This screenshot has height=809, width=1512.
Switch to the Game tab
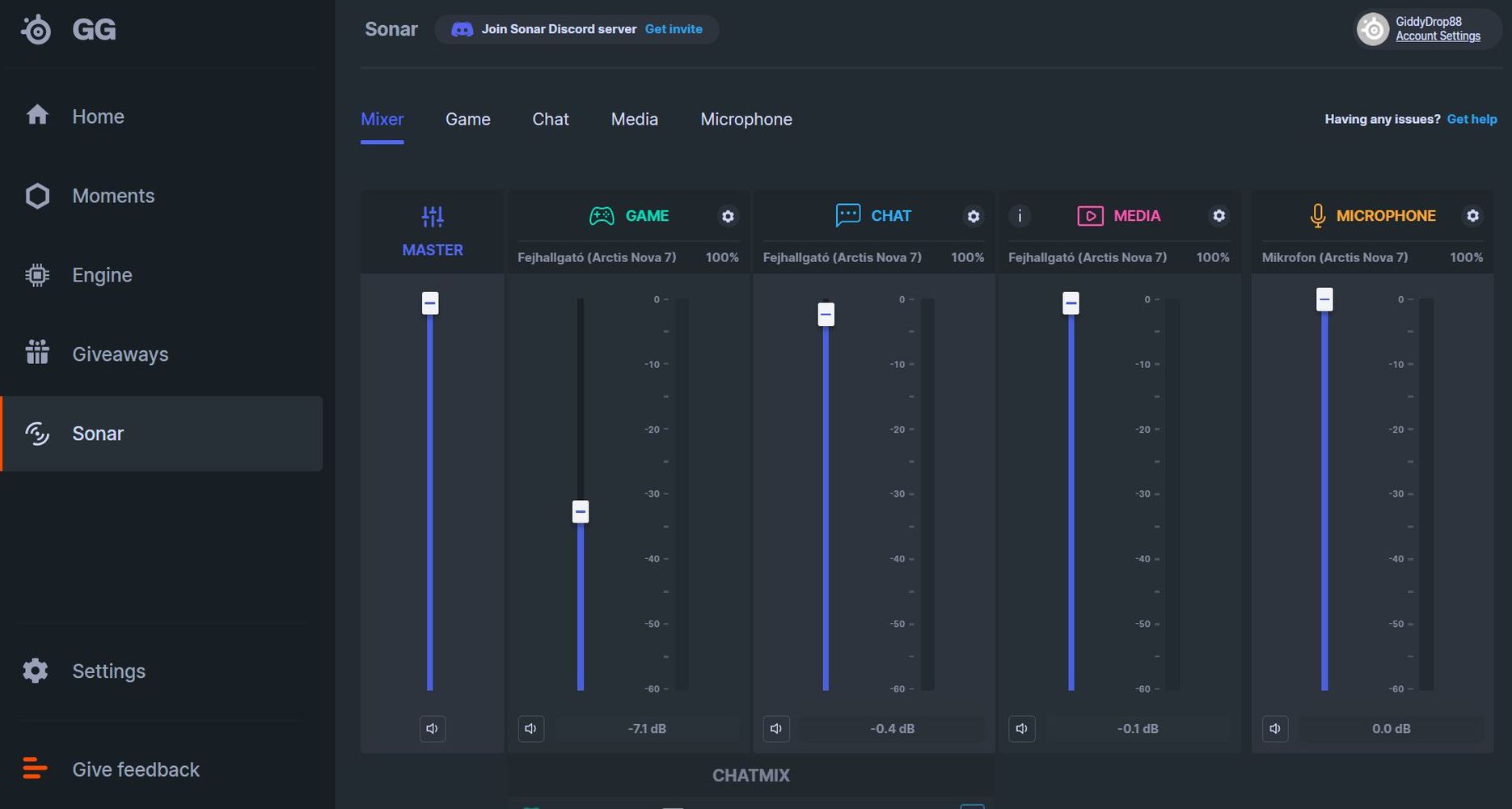pyautogui.click(x=467, y=120)
